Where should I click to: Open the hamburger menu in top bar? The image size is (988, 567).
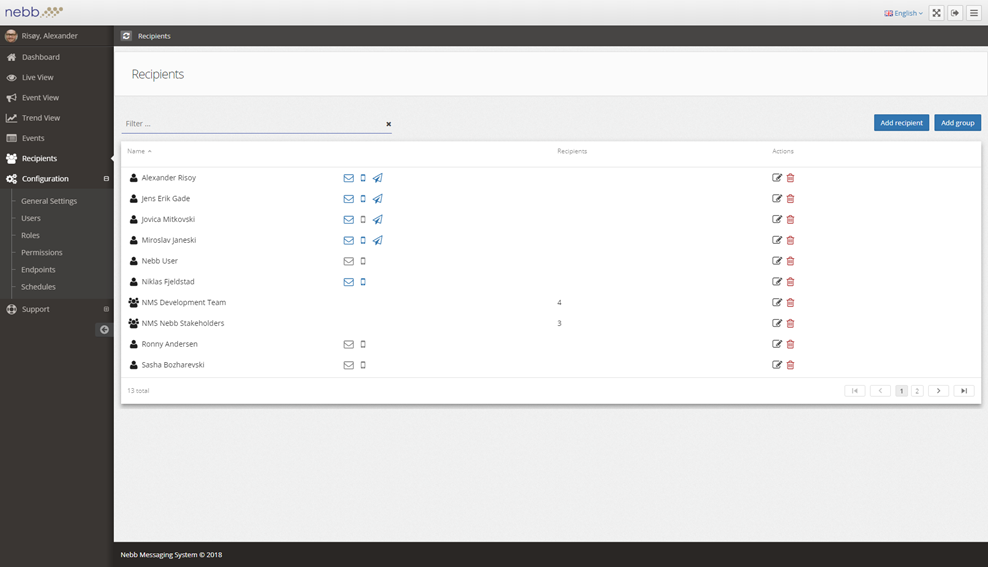tap(974, 13)
